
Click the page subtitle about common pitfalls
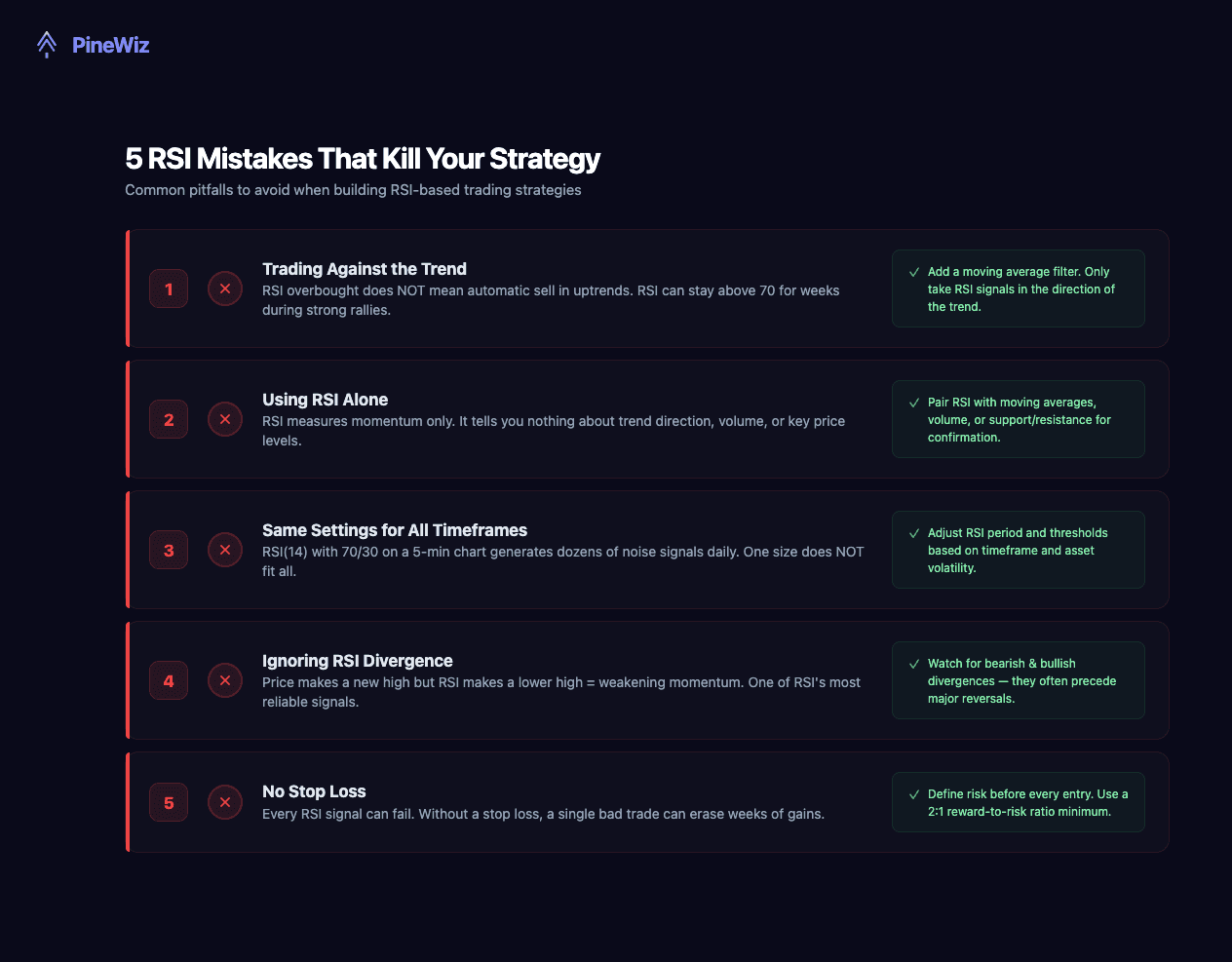353,190
